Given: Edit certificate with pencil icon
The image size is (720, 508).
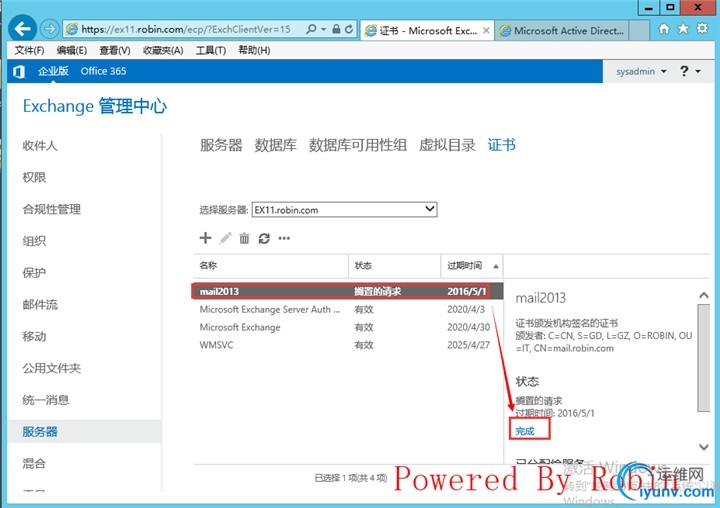Looking at the screenshot, I should coord(225,238).
